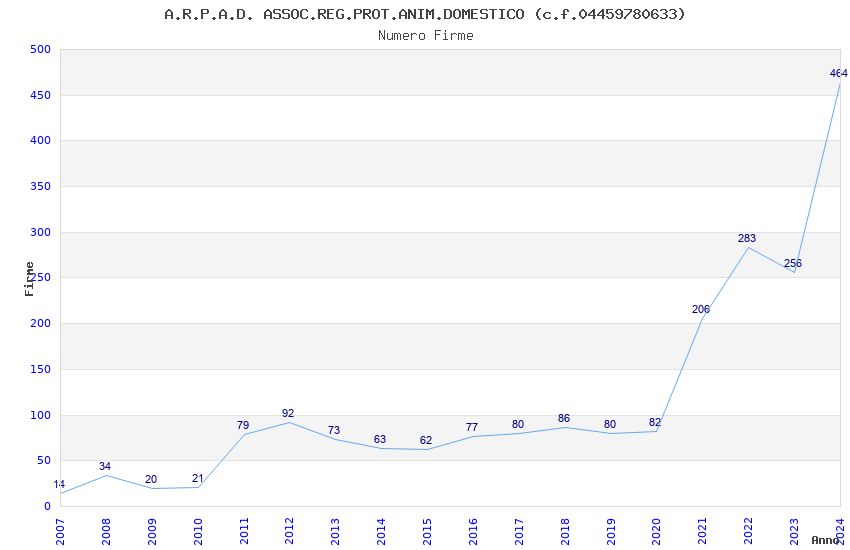The height and width of the screenshot is (550, 850).
Task: Click the x-axis year 2011
Action: tap(244, 531)
